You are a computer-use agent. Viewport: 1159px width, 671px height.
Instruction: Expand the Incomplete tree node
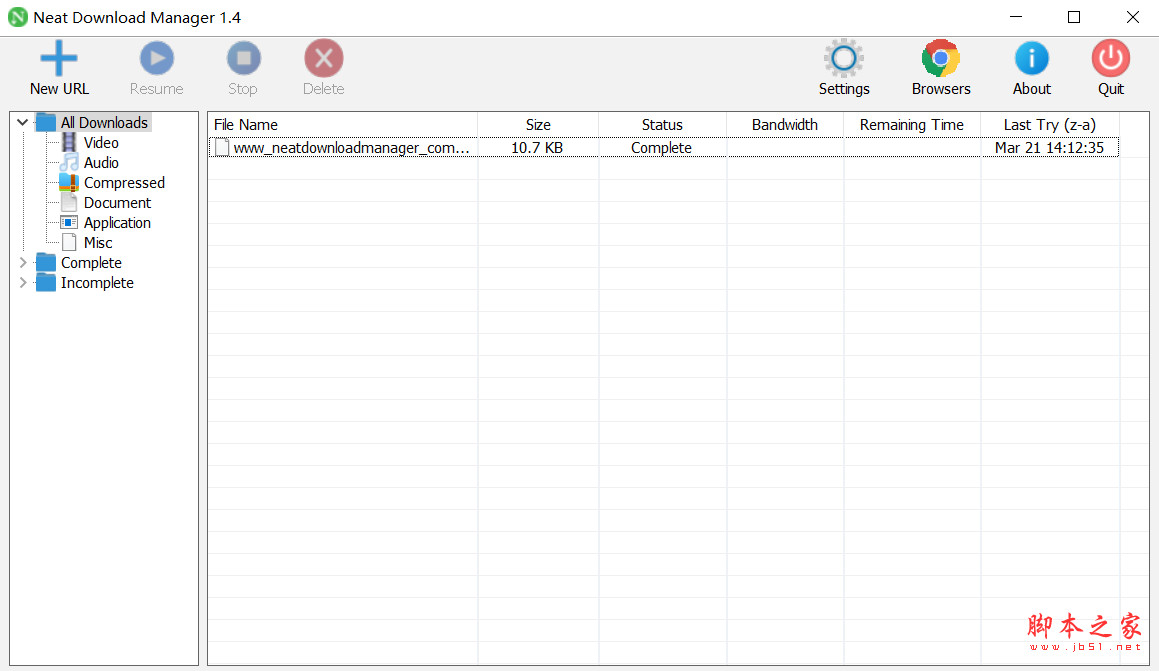22,282
